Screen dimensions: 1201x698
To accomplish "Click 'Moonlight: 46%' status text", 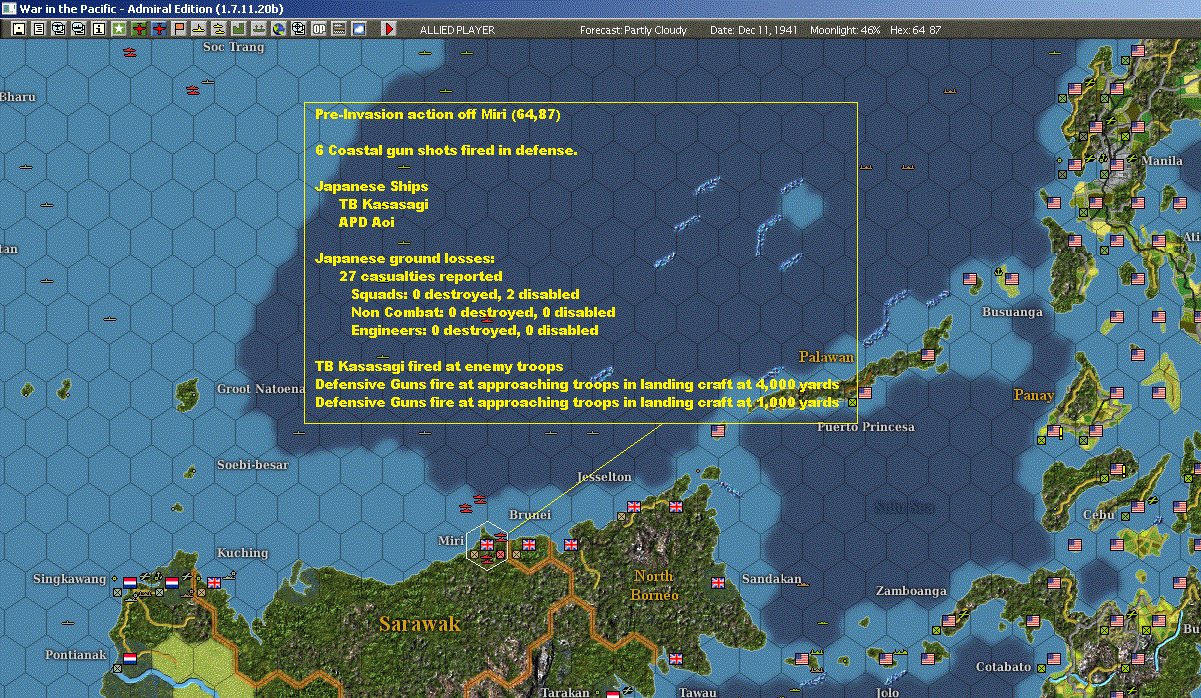I will (843, 30).
